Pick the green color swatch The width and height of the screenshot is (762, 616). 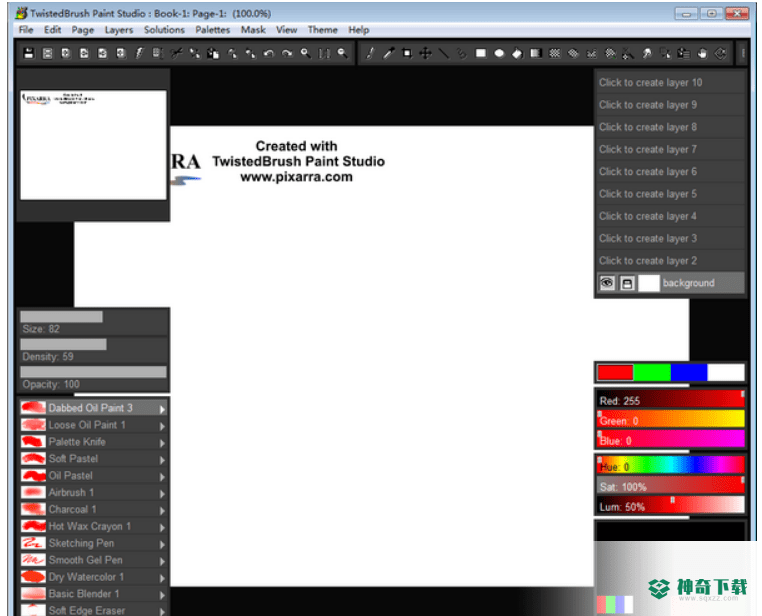[x=652, y=373]
